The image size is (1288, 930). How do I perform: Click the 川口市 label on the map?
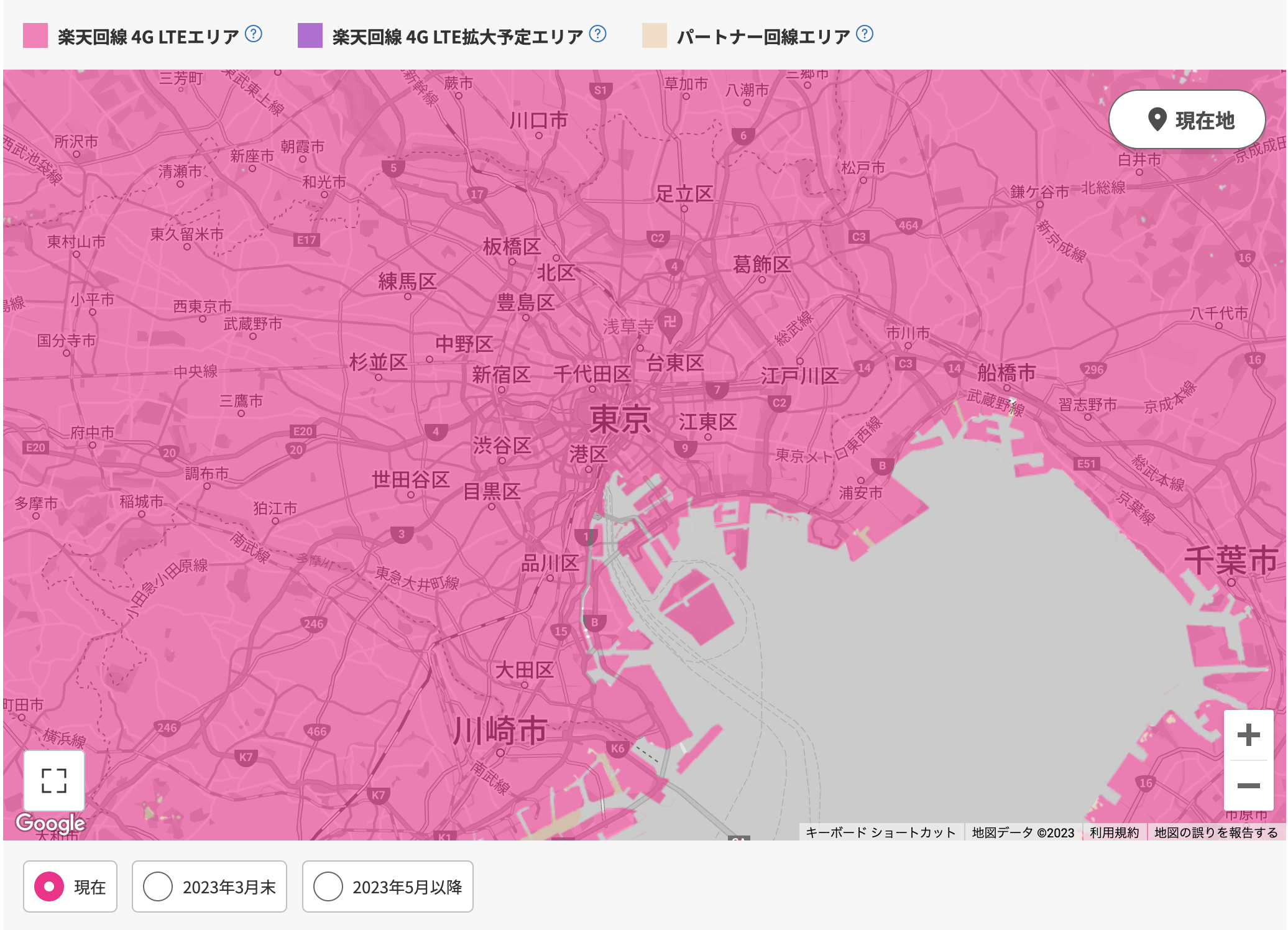pyautogui.click(x=538, y=120)
